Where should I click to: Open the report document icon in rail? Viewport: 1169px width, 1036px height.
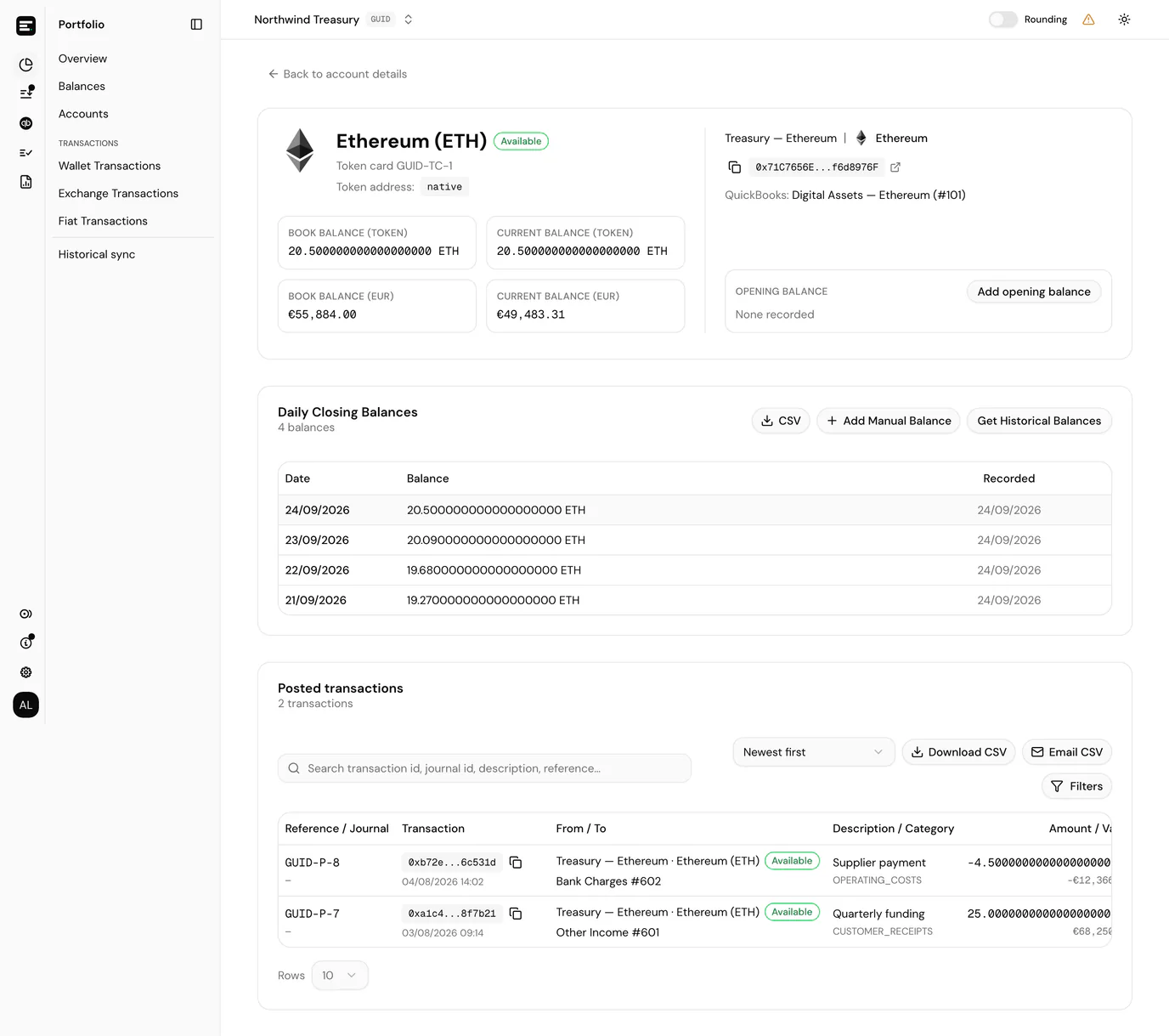pyautogui.click(x=26, y=182)
